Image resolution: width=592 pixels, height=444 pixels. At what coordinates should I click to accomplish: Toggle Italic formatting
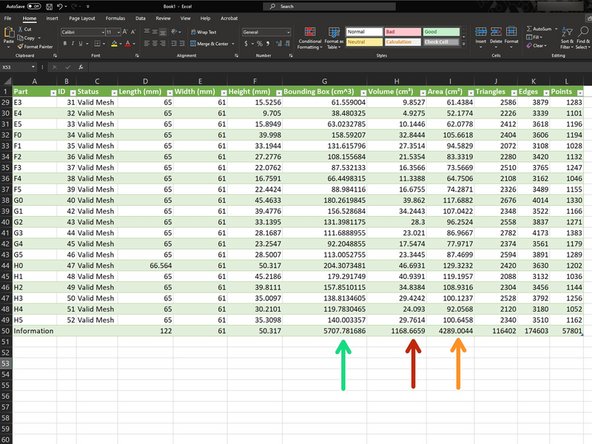[x=72, y=44]
